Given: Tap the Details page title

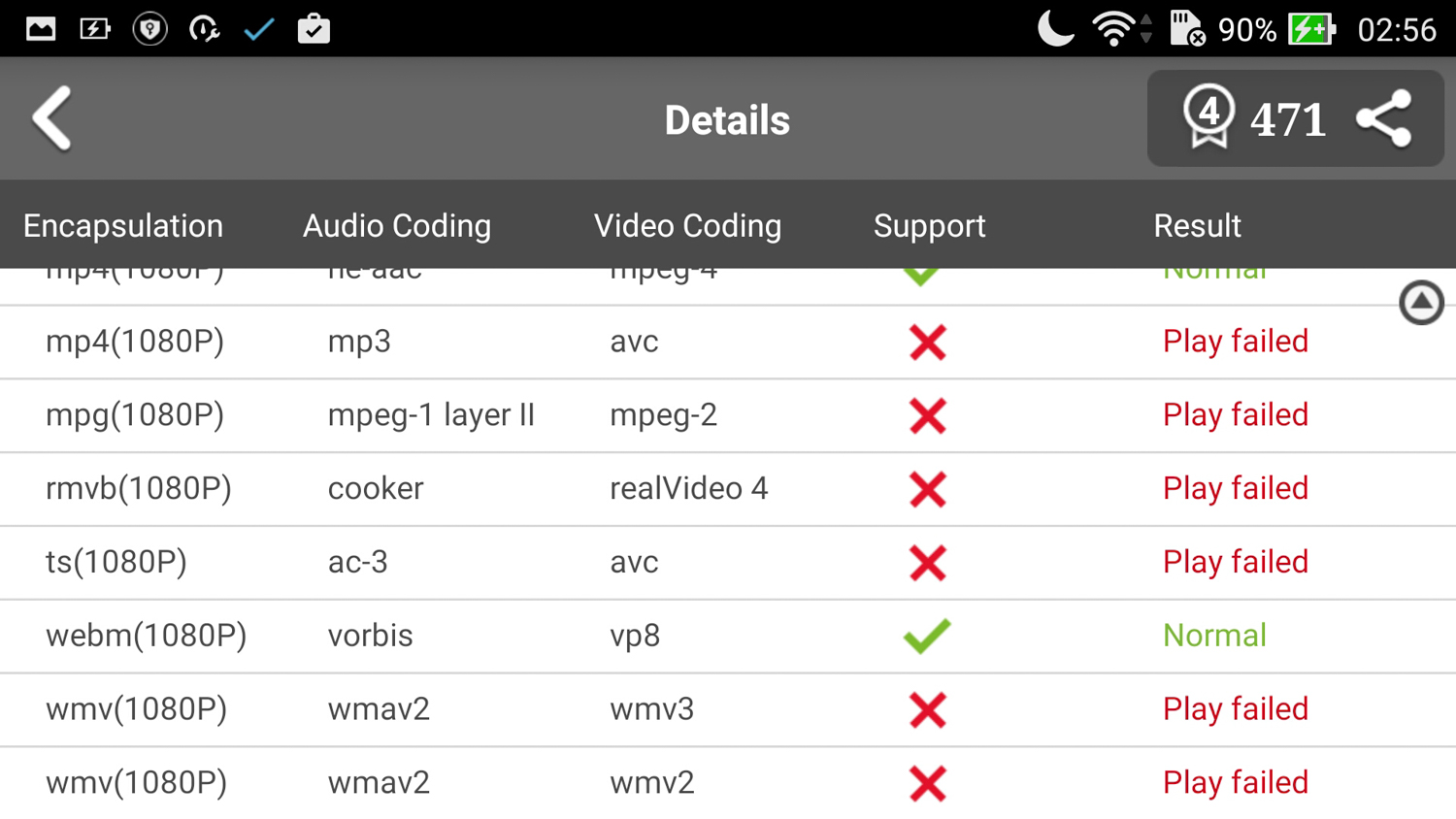Looking at the screenshot, I should coord(727,120).
